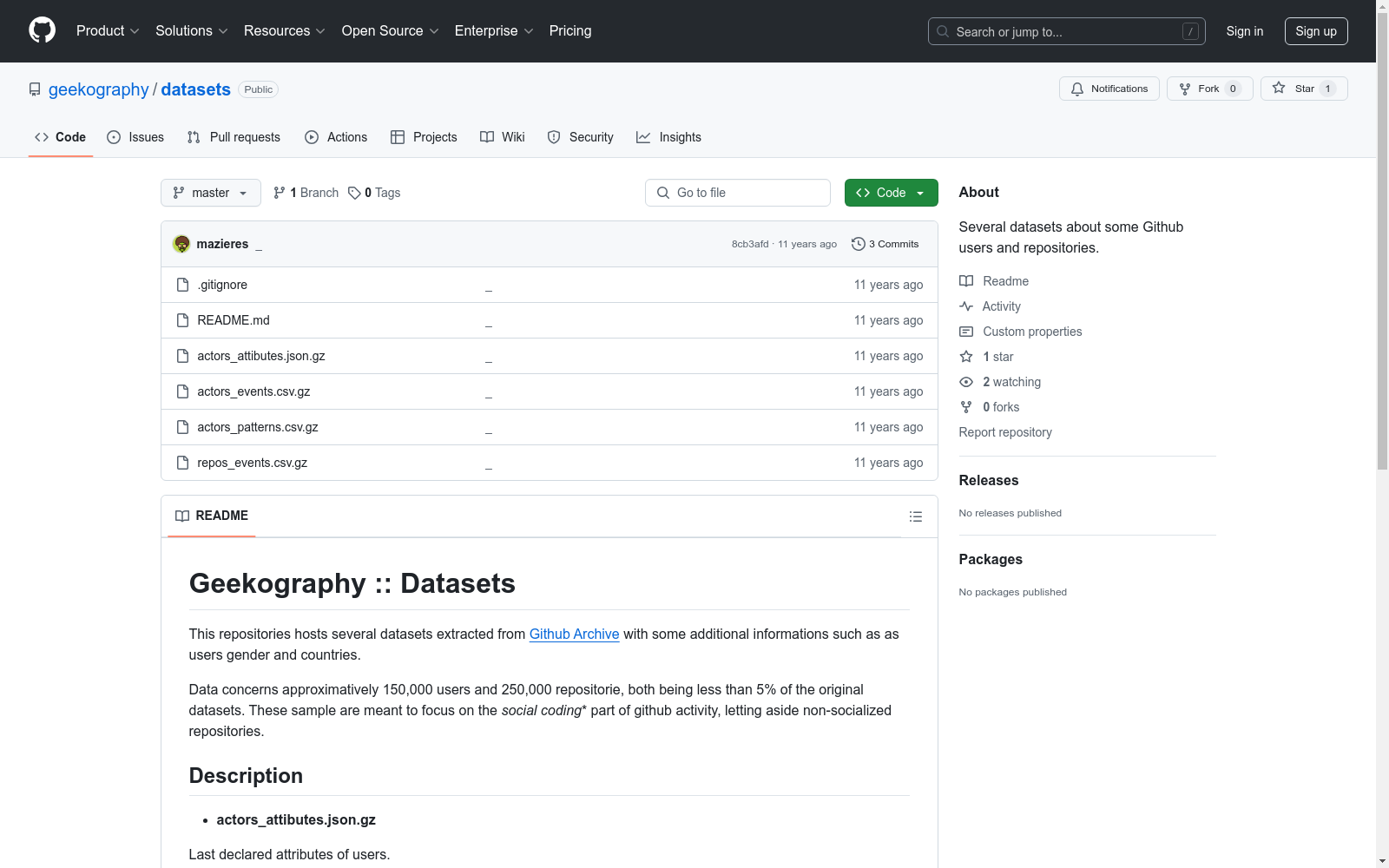
Task: Go to the Actions tab
Action: coord(336,137)
